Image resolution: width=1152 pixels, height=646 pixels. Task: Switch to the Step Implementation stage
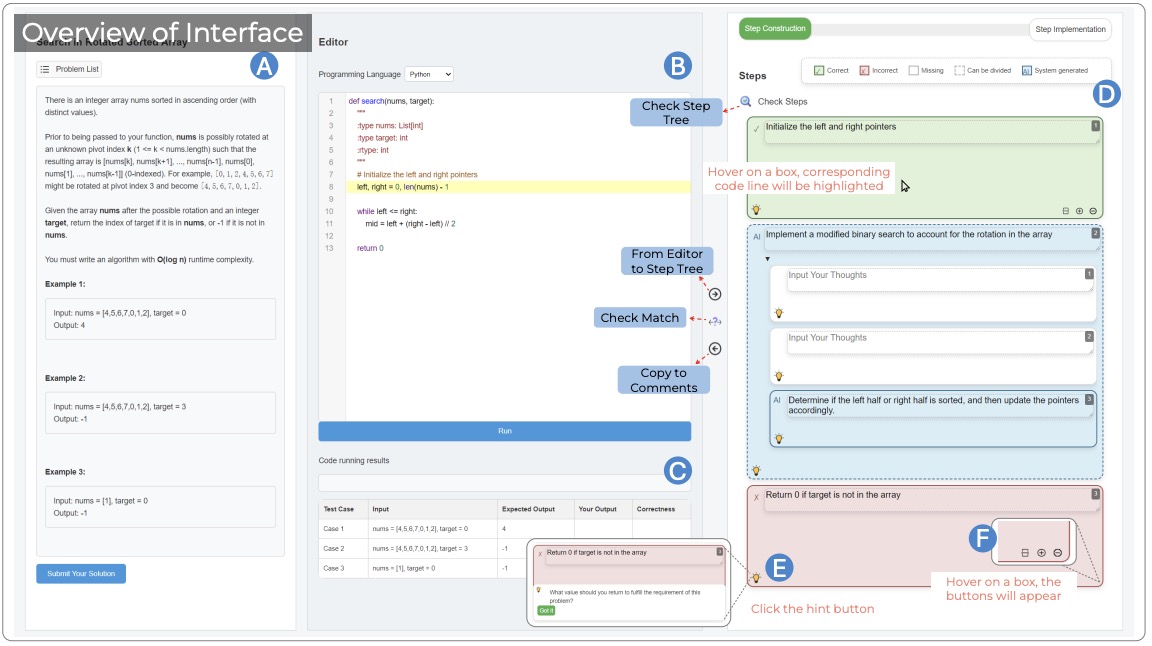[1070, 29]
